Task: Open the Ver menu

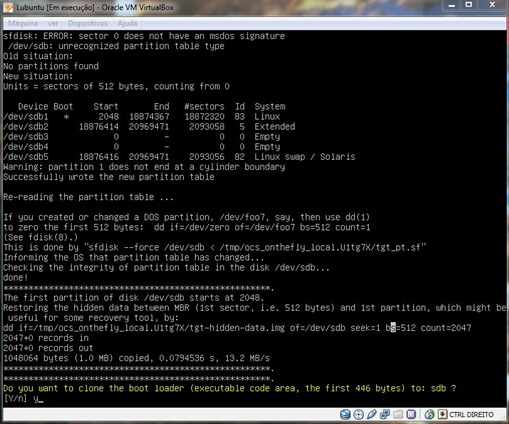Action: [x=53, y=23]
